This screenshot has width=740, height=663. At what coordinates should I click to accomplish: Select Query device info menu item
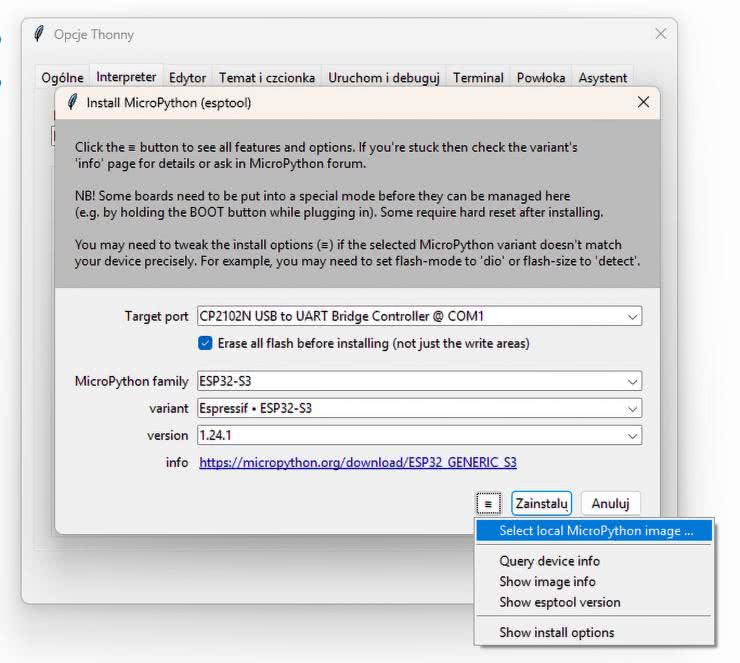(x=549, y=561)
